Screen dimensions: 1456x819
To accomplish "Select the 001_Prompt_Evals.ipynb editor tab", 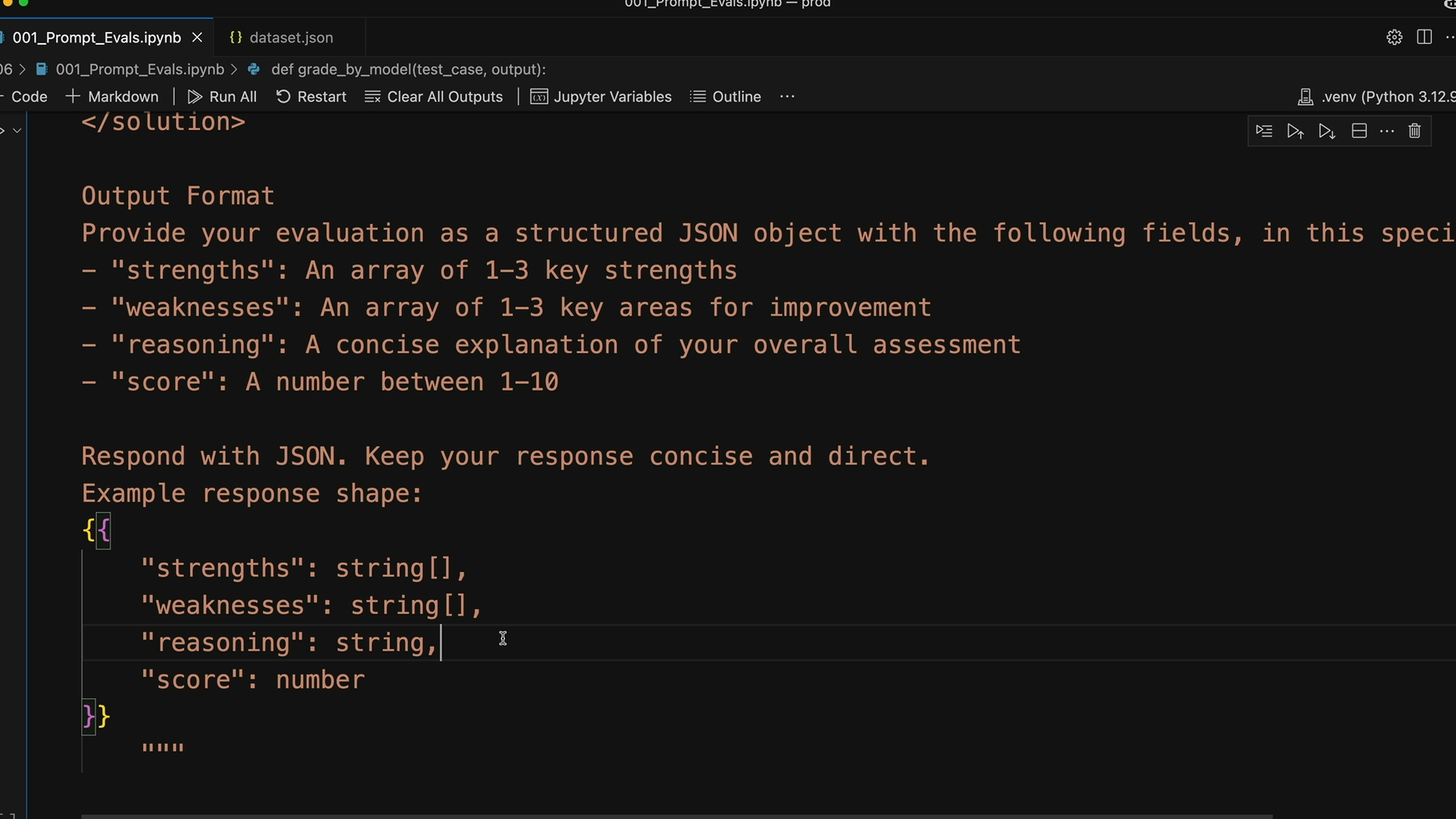I will pyautogui.click(x=97, y=37).
